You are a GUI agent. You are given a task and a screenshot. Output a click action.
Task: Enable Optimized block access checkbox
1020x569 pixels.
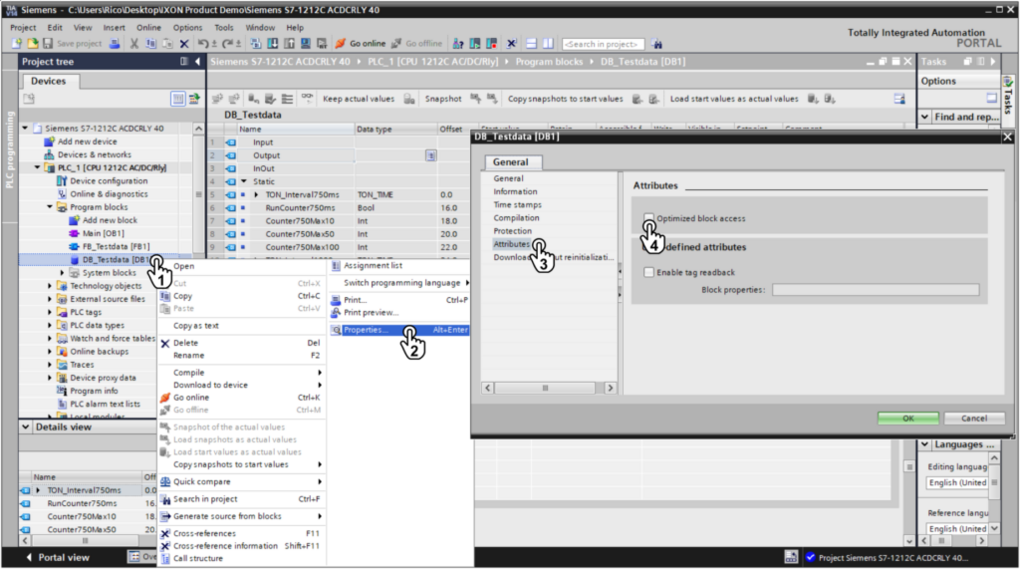click(649, 218)
